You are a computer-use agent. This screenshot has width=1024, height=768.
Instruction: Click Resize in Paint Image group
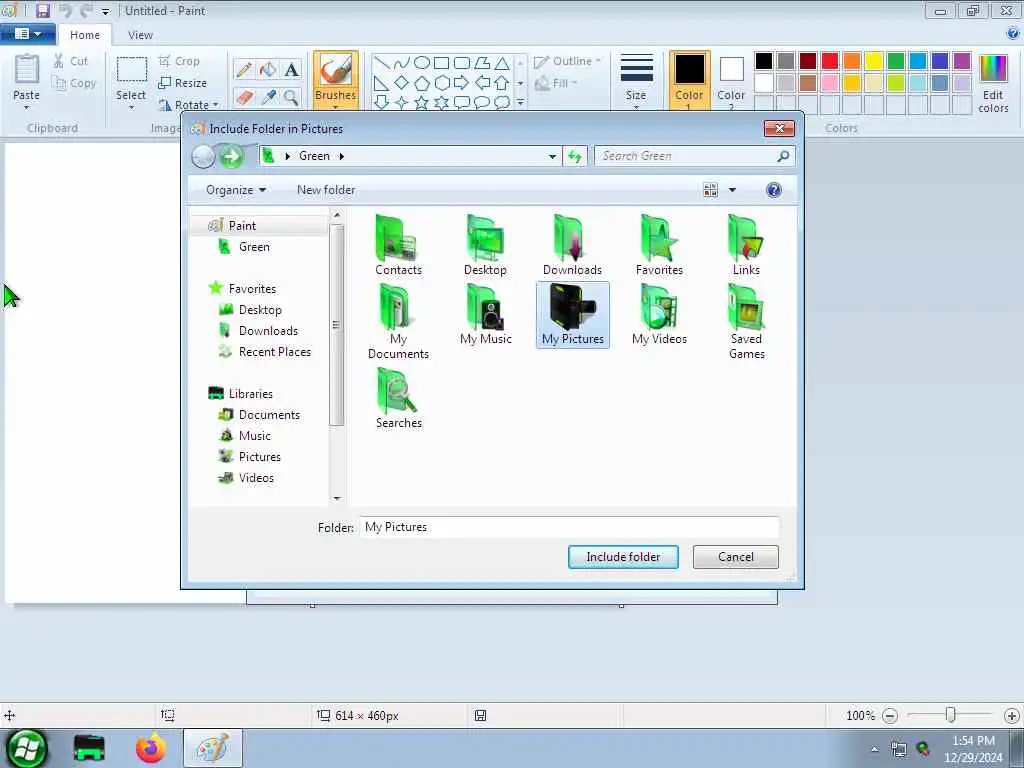click(183, 83)
